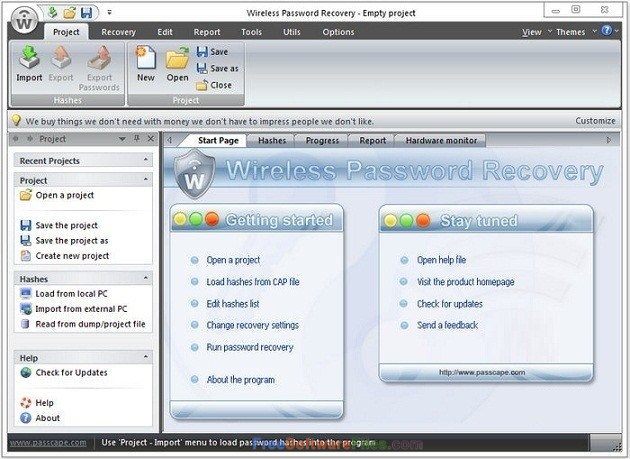Viewport: 630px width, 459px height.
Task: Click quick access open folder icon
Action: point(70,12)
